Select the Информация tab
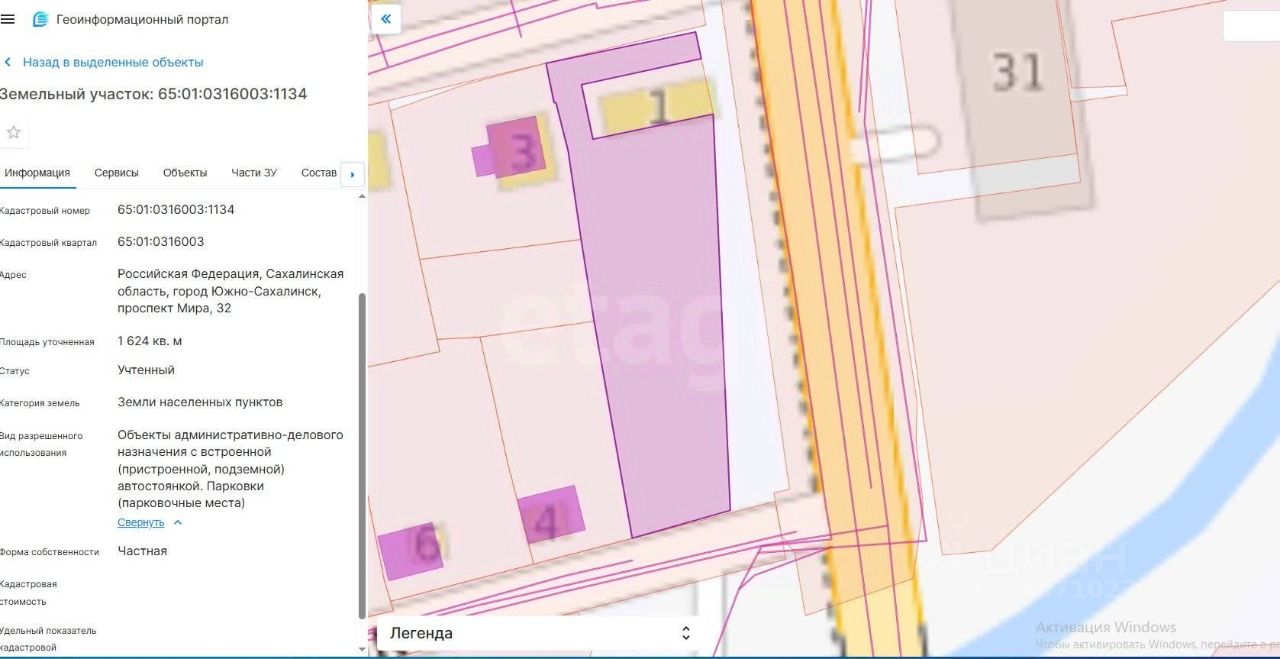This screenshot has width=1280, height=659. click(x=37, y=173)
